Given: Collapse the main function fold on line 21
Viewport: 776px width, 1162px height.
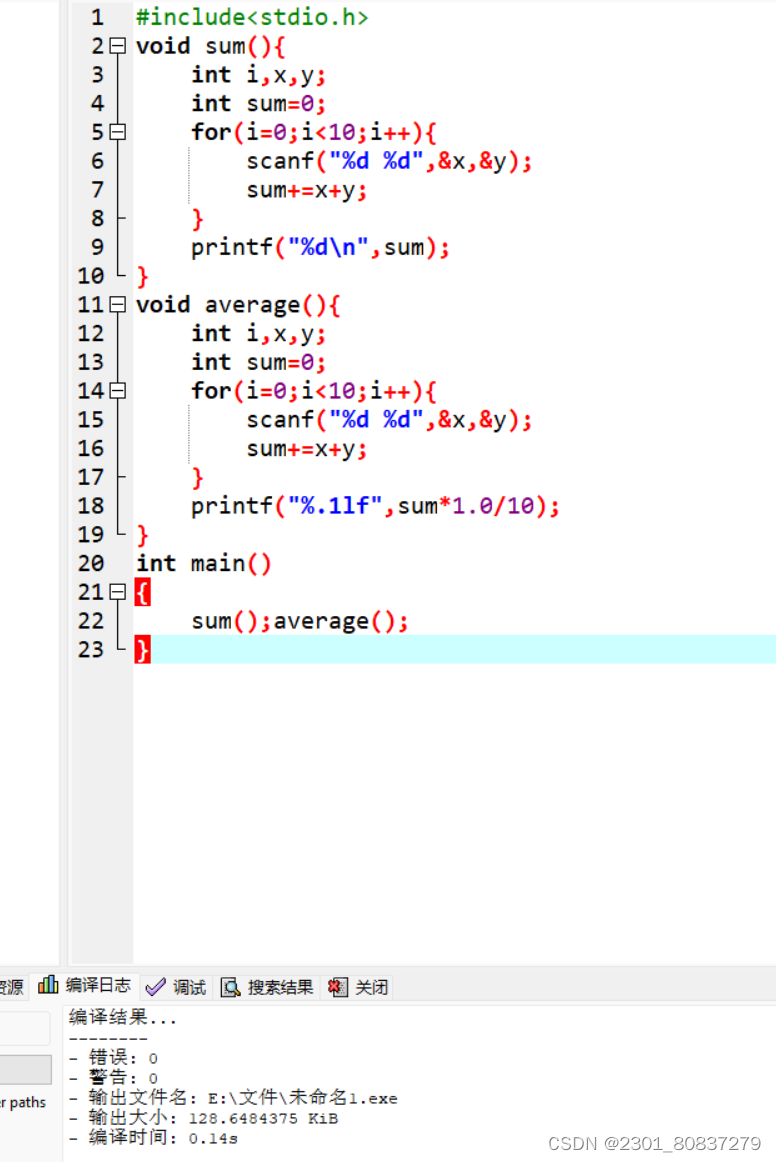Looking at the screenshot, I should 117,591.
